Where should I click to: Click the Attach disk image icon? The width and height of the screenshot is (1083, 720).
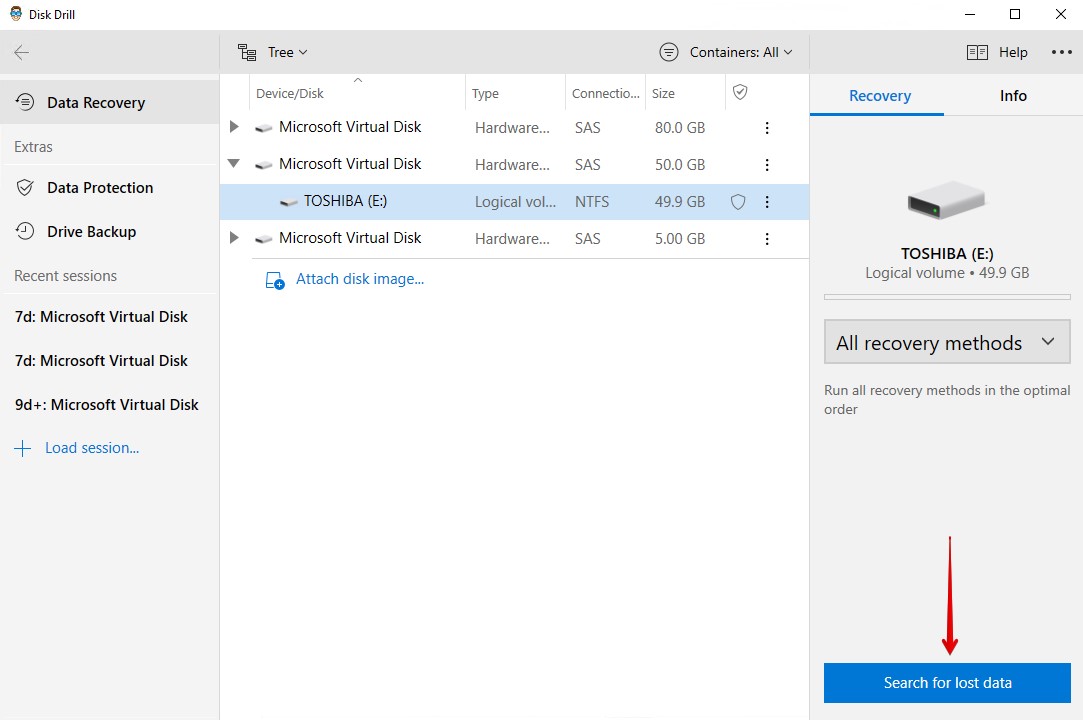tap(275, 280)
